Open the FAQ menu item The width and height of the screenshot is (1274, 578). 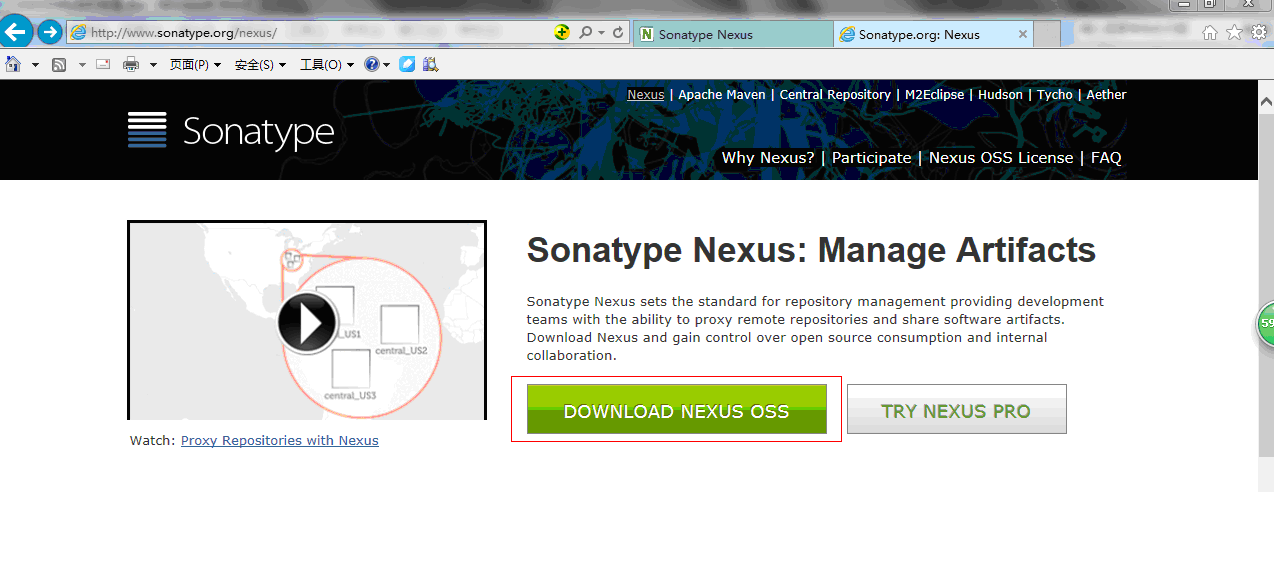pos(1106,158)
